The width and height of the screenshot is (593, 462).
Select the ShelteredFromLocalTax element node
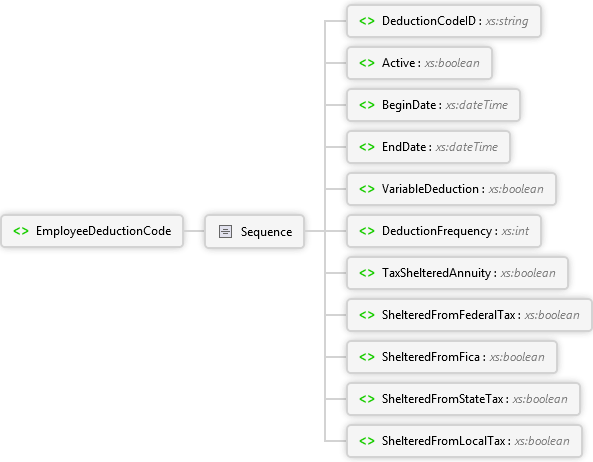tap(464, 441)
